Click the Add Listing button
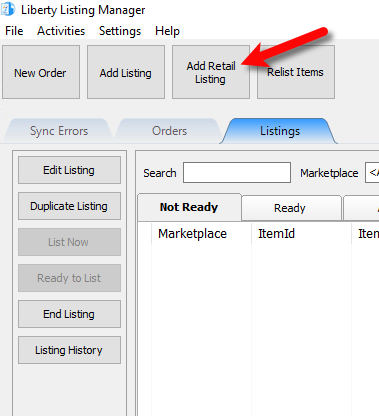Viewport: 379px width, 416px height. (x=126, y=72)
